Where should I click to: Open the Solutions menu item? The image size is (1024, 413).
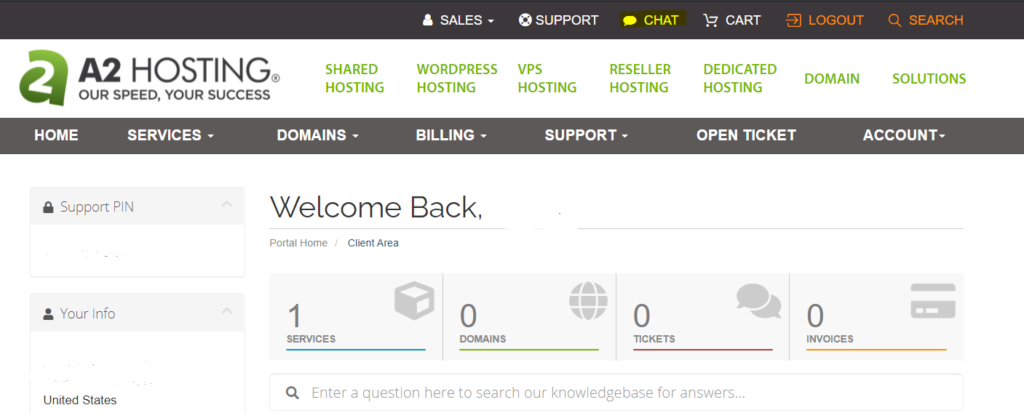pos(929,78)
